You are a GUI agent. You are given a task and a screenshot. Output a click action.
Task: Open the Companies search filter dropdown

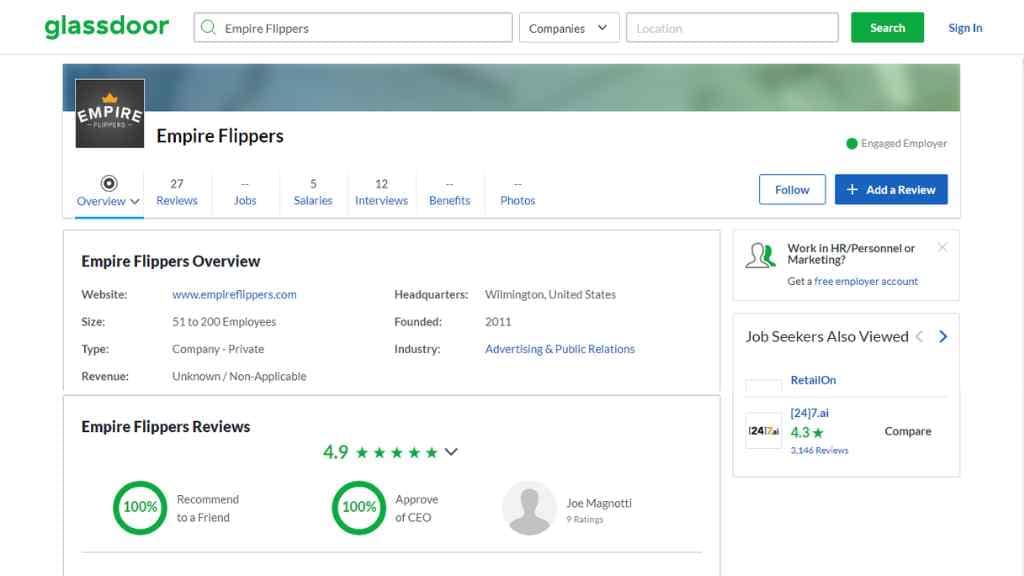(x=568, y=28)
